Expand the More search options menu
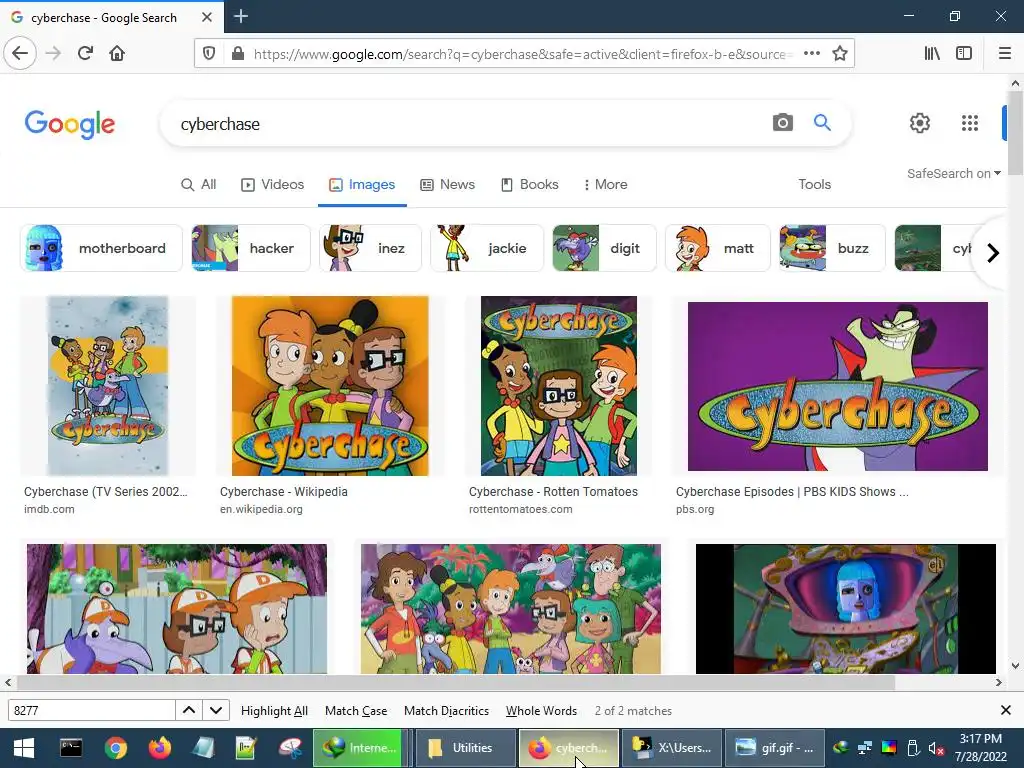 pos(605,185)
